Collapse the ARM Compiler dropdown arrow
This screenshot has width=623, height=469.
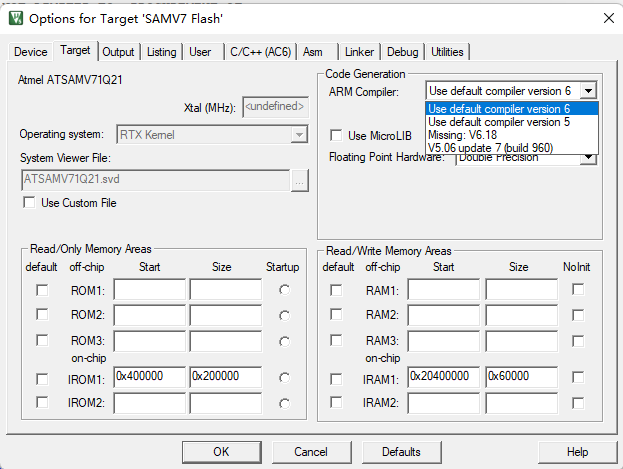click(589, 91)
